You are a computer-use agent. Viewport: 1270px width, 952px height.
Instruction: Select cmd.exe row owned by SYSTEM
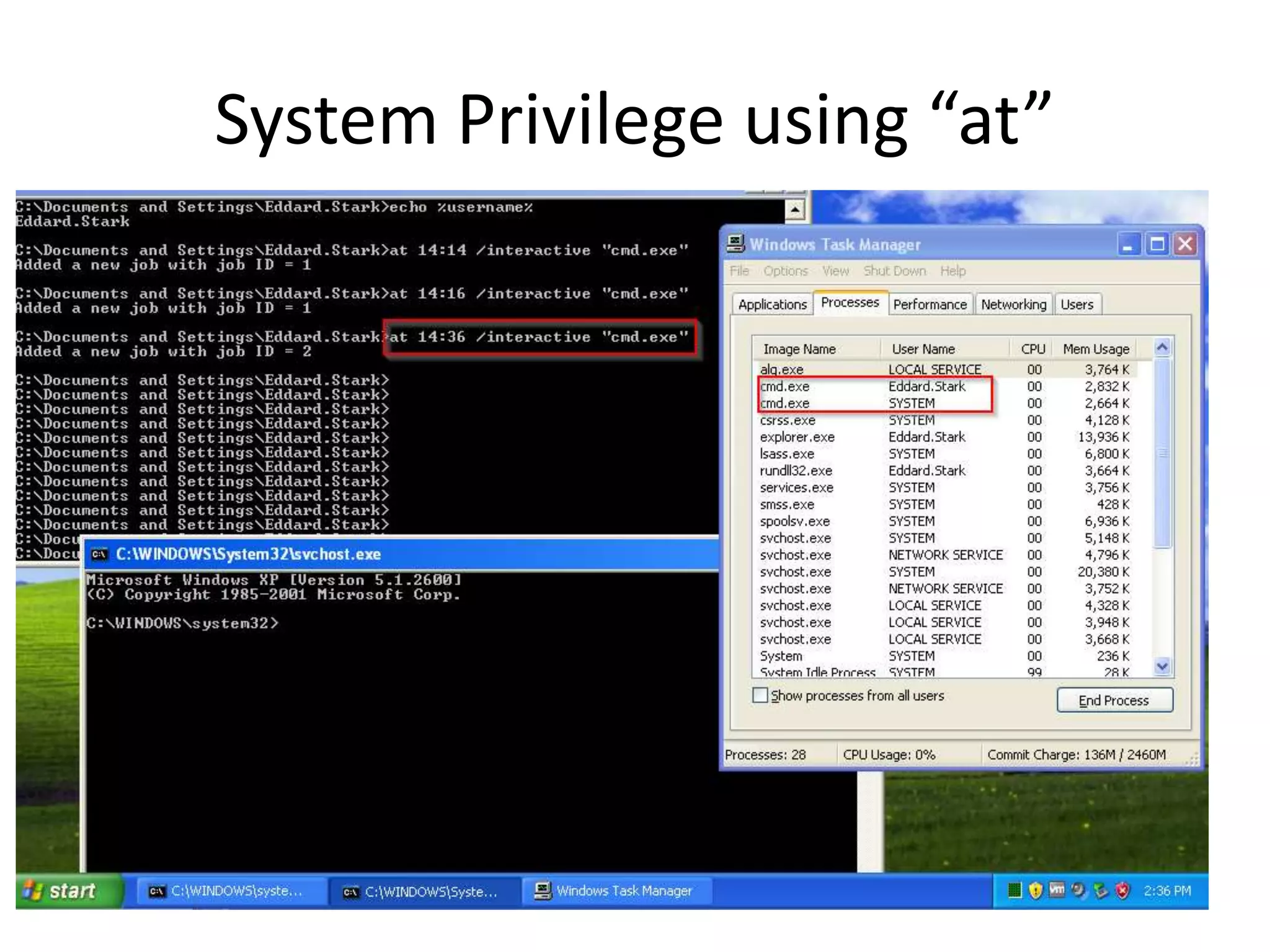(x=947, y=403)
